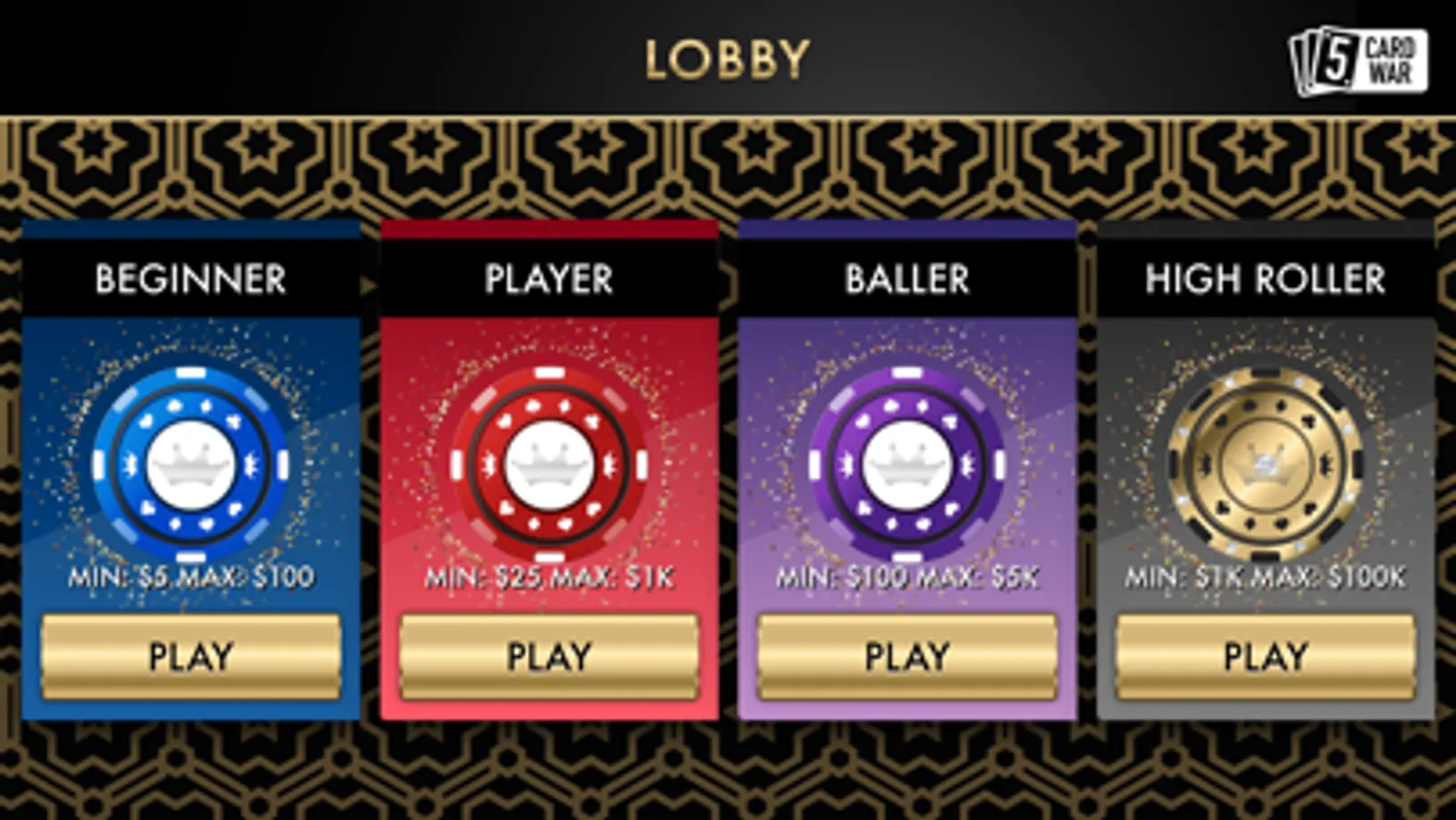
Task: Choose the Baller header label
Action: [x=907, y=279]
